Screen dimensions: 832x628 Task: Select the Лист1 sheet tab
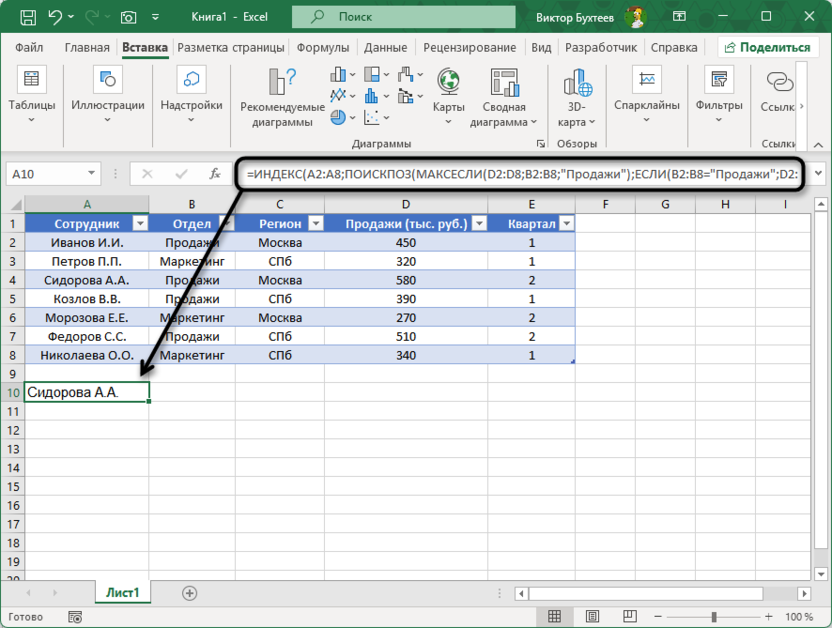click(123, 593)
